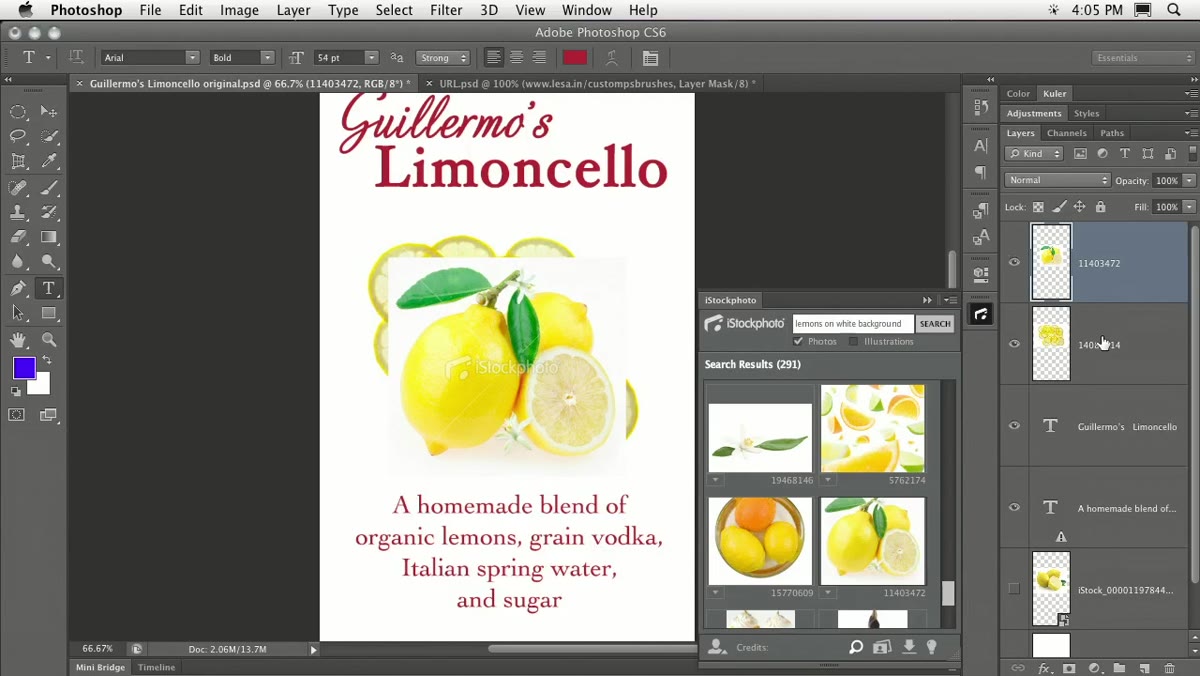The image size is (1200, 676).
Task: Show the iStock_00001197844 layer
Action: click(x=1014, y=589)
